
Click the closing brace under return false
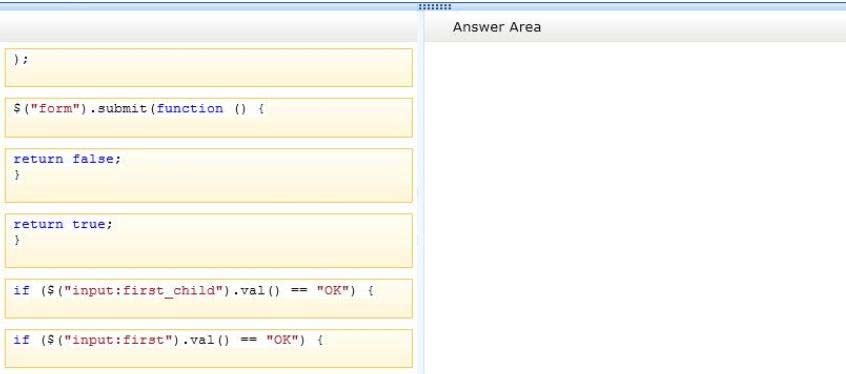point(17,174)
